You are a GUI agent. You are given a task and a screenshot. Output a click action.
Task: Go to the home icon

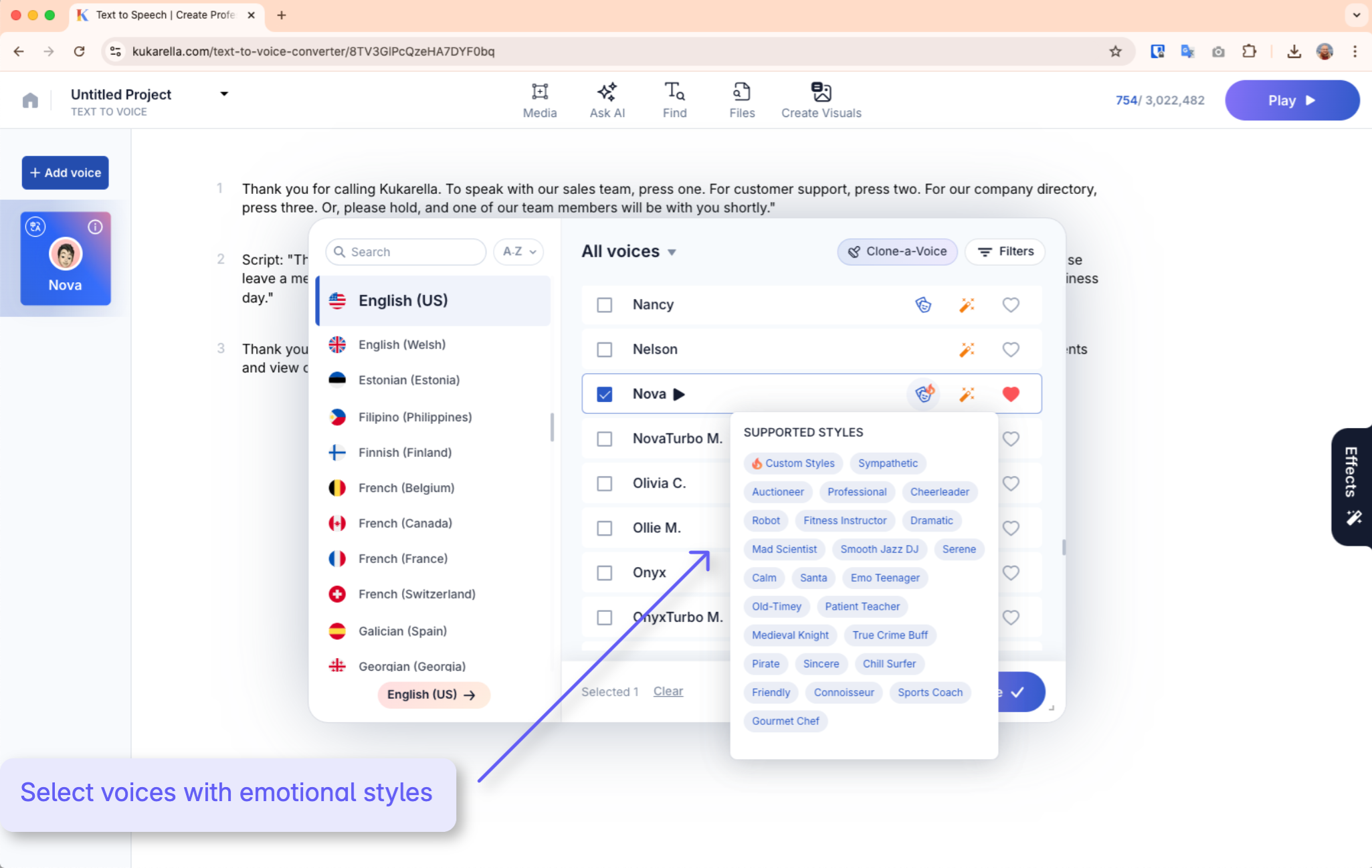[x=30, y=100]
